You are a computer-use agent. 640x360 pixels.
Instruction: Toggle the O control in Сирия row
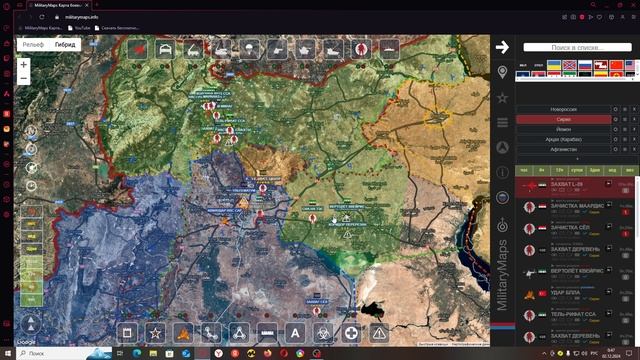(616, 119)
